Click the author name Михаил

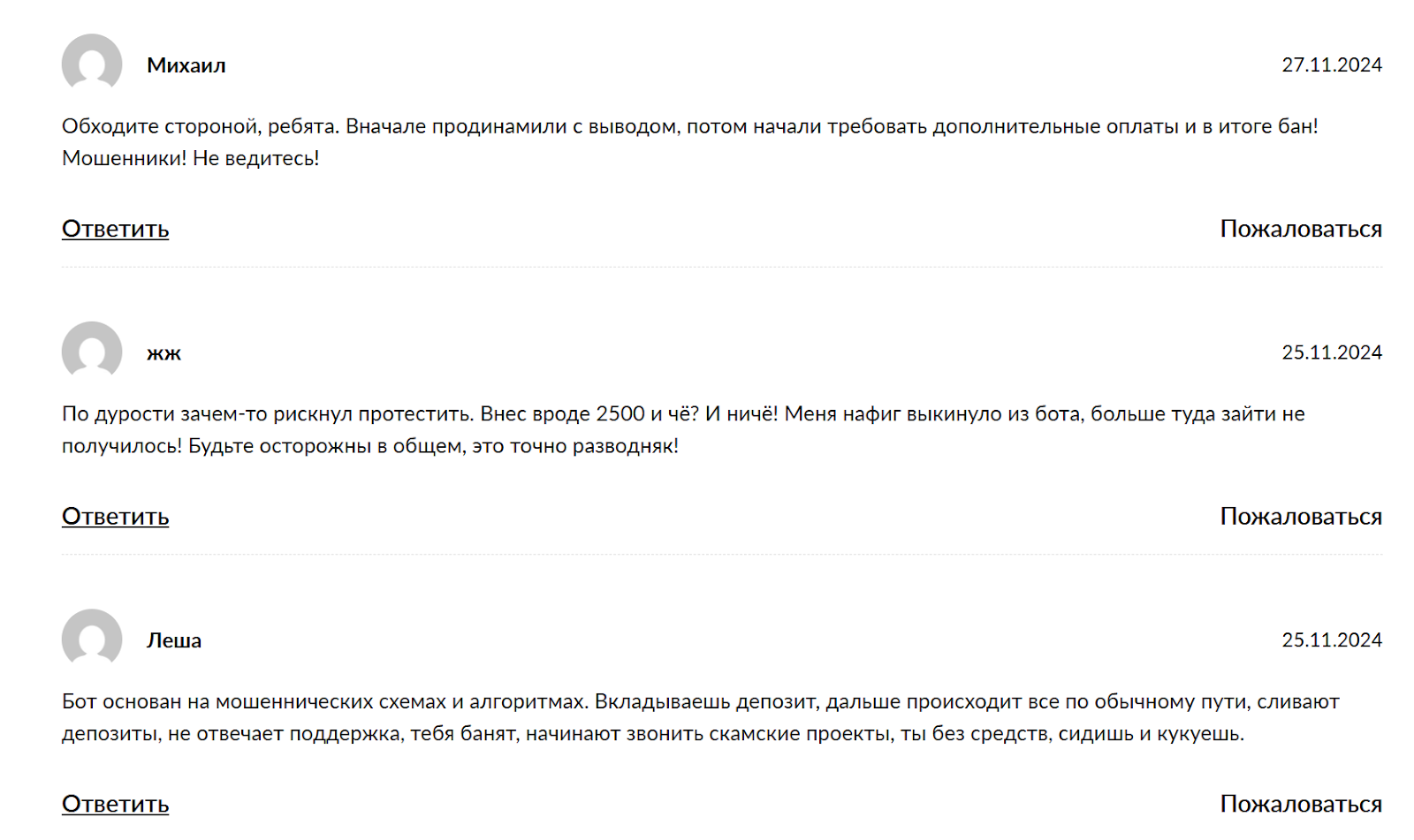[186, 65]
